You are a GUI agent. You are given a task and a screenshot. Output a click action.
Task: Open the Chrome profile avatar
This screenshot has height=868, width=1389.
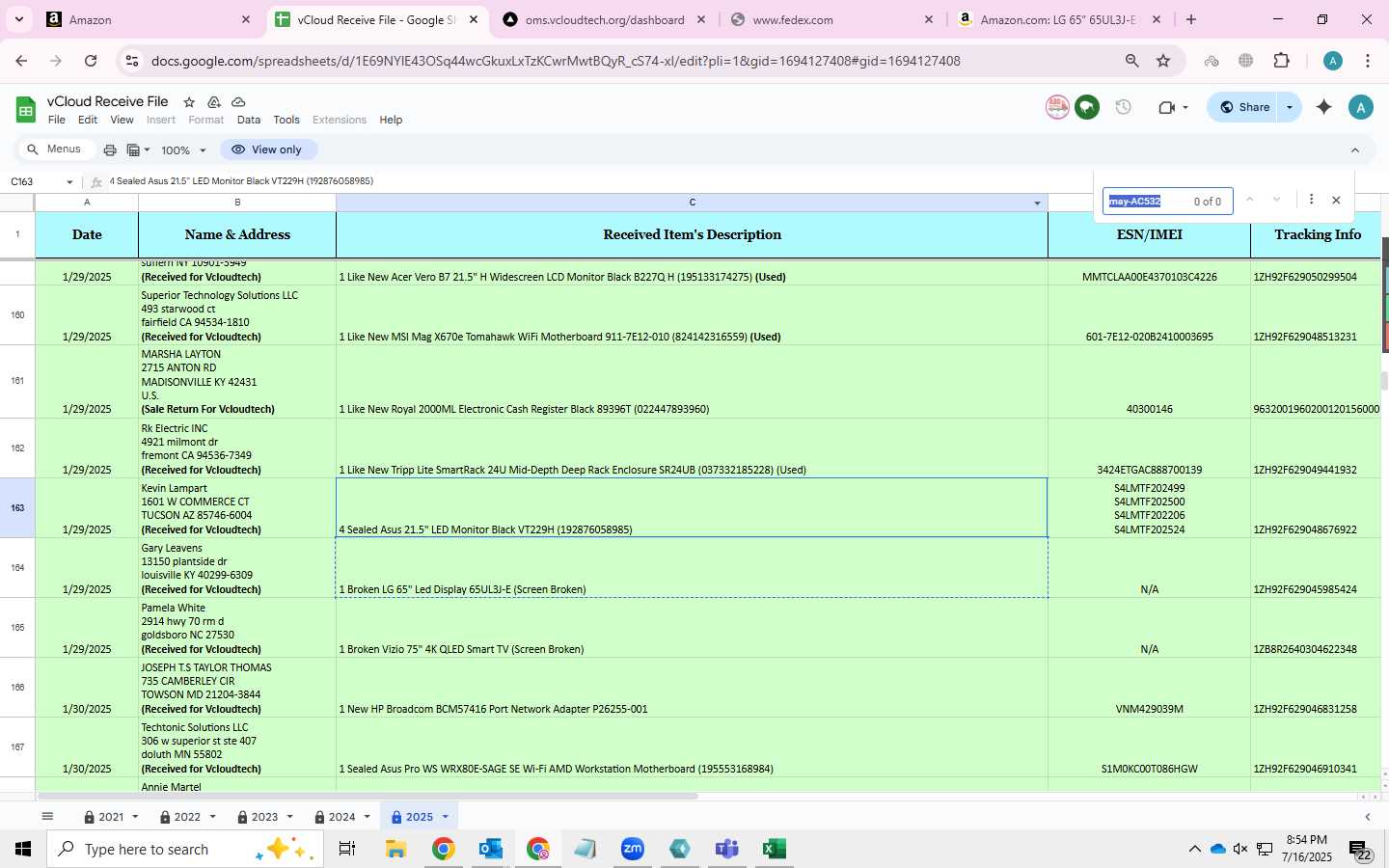[1332, 61]
